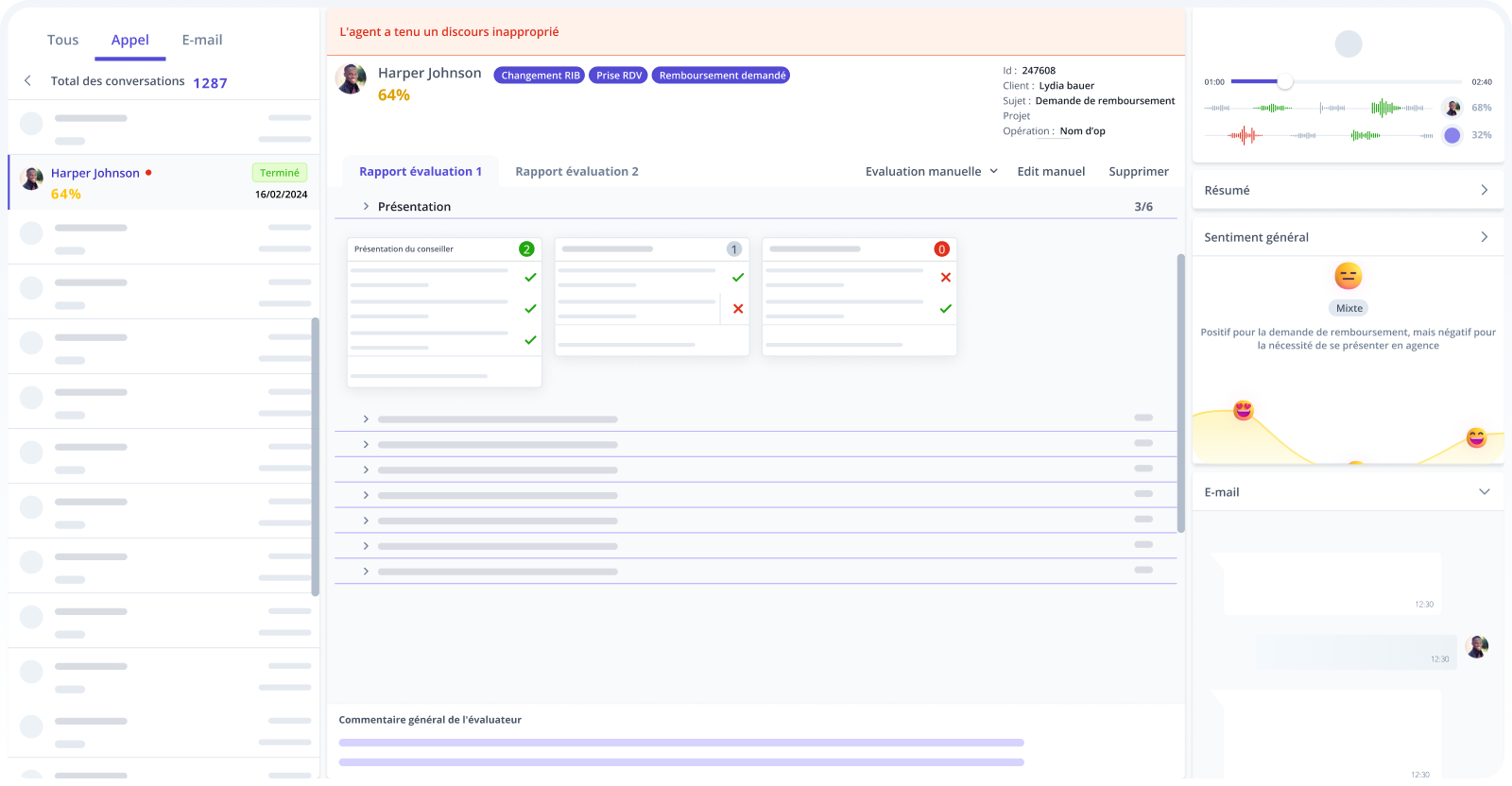The height and width of the screenshot is (786, 1512).
Task: Toggle the red cross in the middle card
Action: [738, 309]
